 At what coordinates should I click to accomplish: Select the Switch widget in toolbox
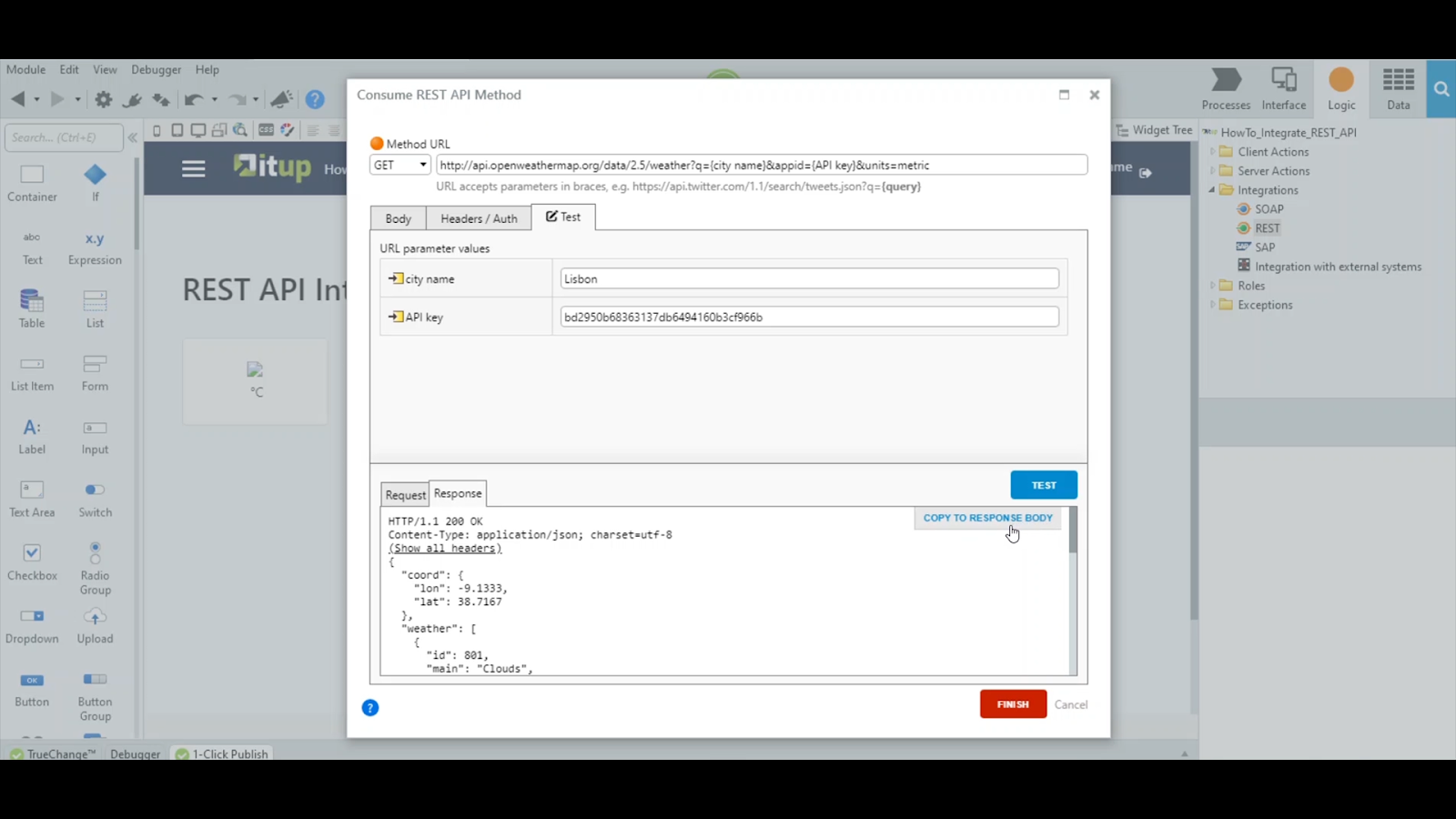pos(95,500)
